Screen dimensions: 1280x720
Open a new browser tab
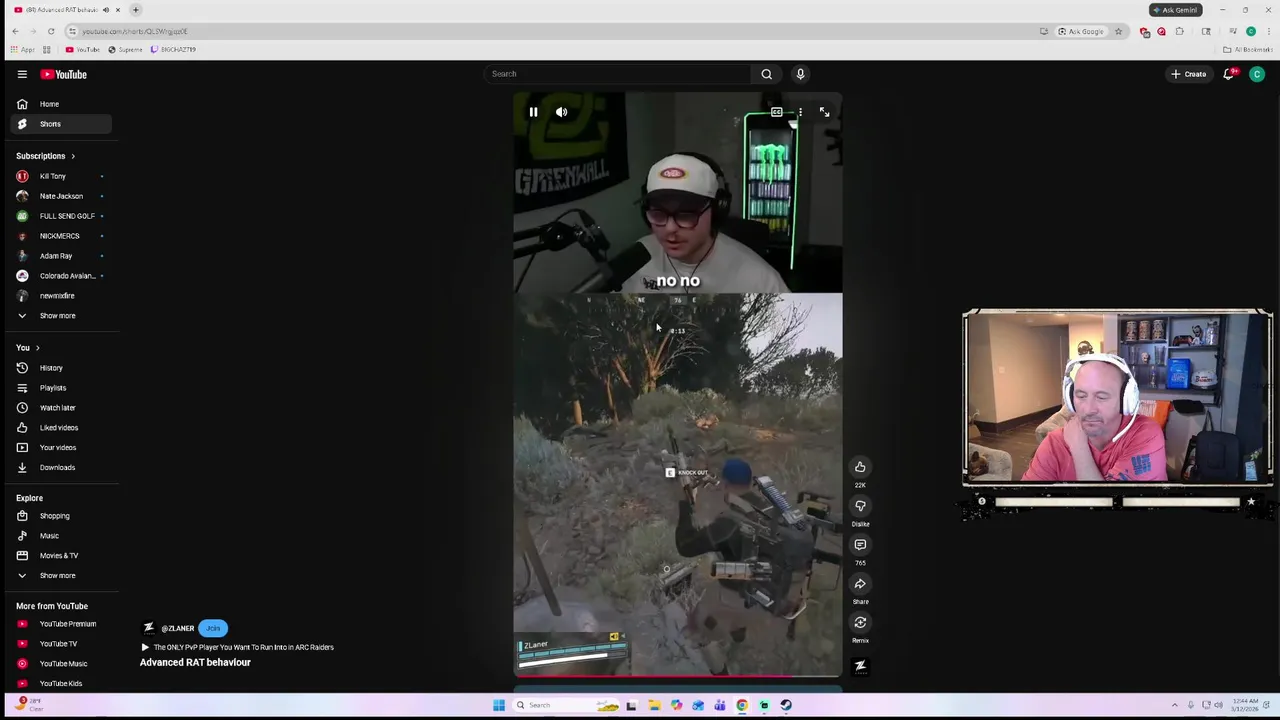coord(135,10)
